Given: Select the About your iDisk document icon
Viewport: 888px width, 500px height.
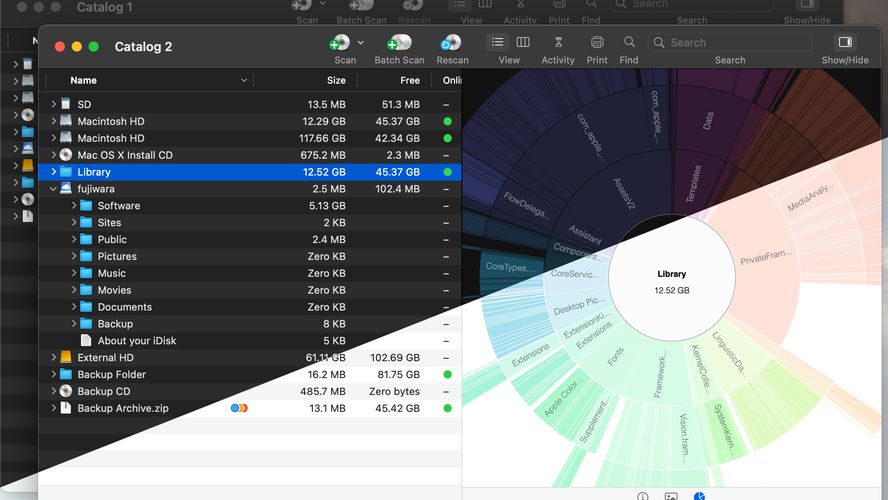Looking at the screenshot, I should [x=86, y=340].
